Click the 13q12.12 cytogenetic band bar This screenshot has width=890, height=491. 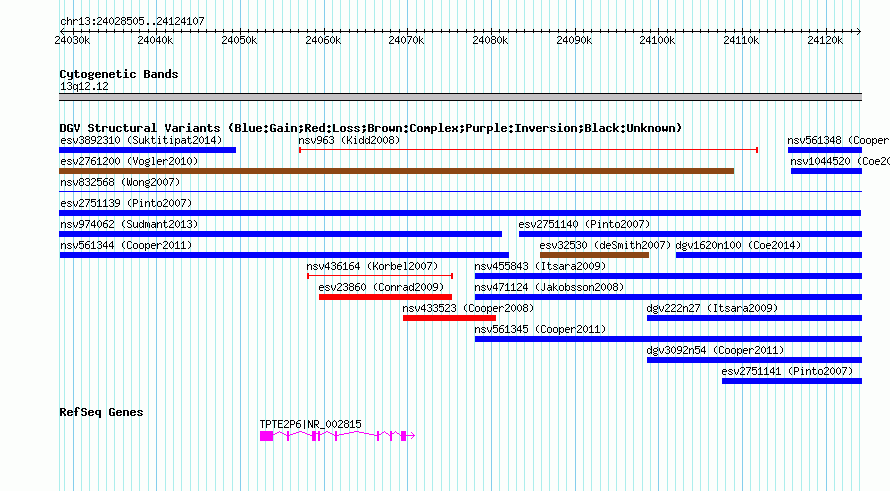coord(460,97)
